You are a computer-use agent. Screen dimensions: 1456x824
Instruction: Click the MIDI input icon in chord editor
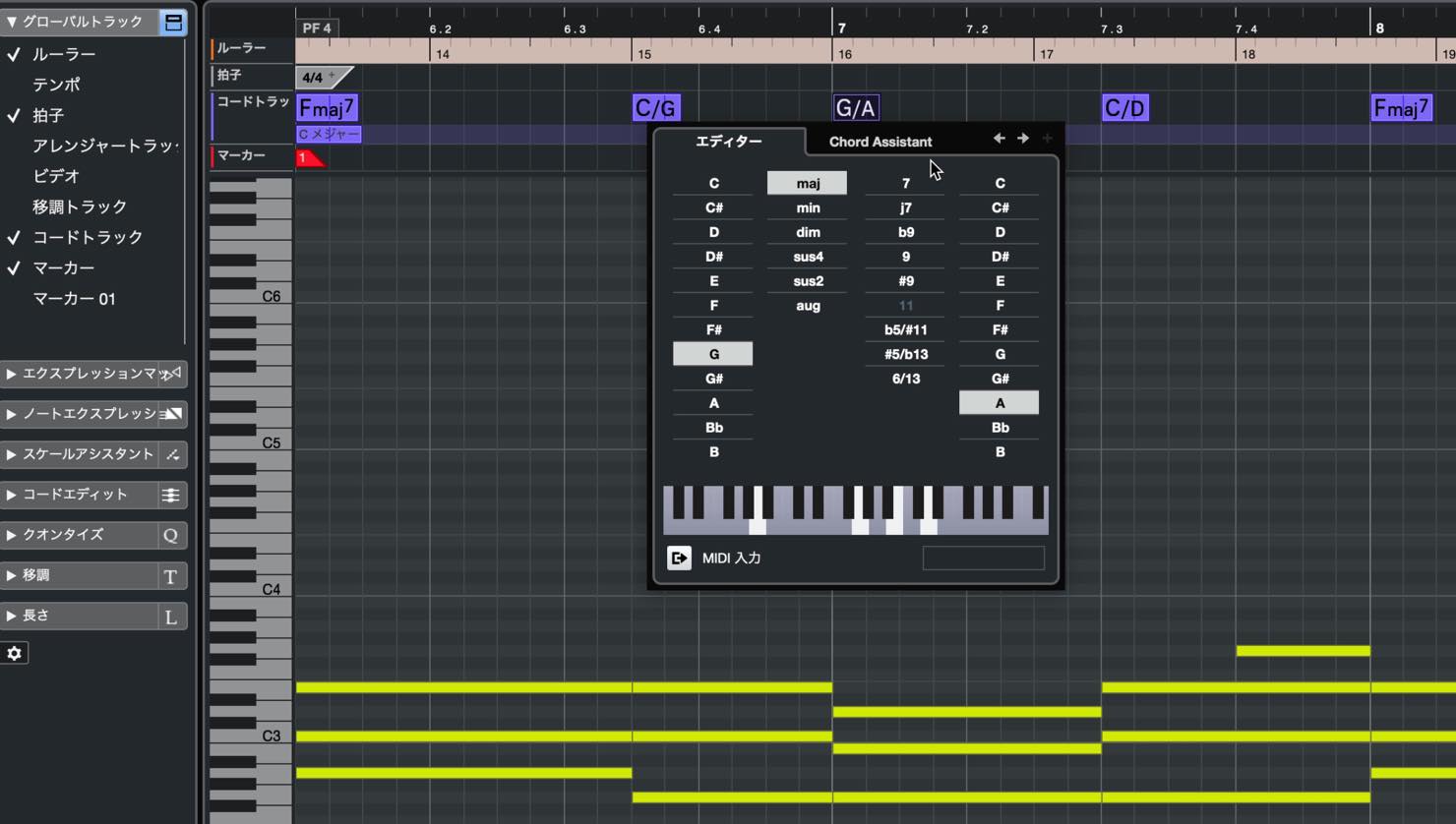point(679,558)
